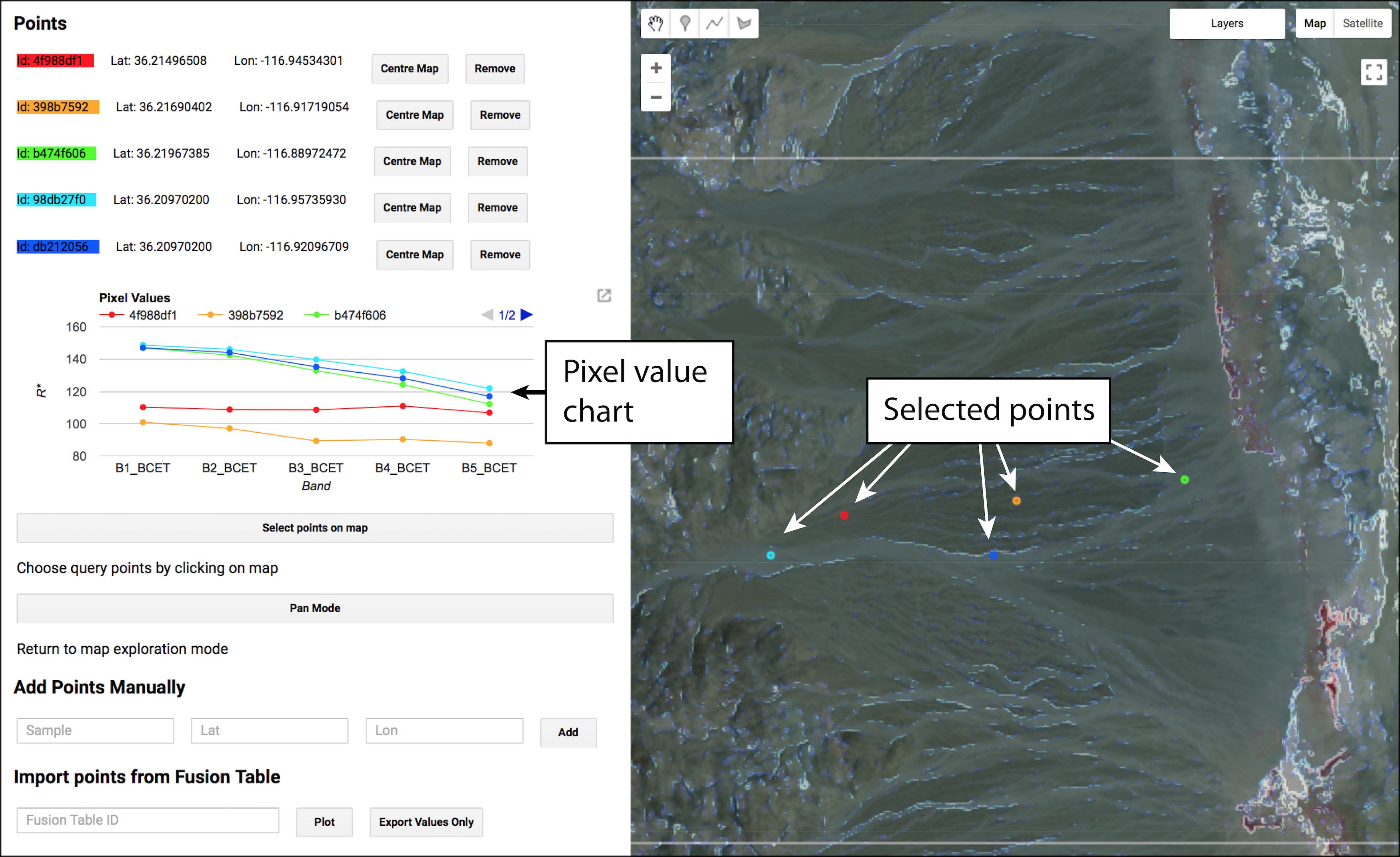Click the orange 398b7592 id label
The image size is (1400, 857).
pyautogui.click(x=57, y=107)
